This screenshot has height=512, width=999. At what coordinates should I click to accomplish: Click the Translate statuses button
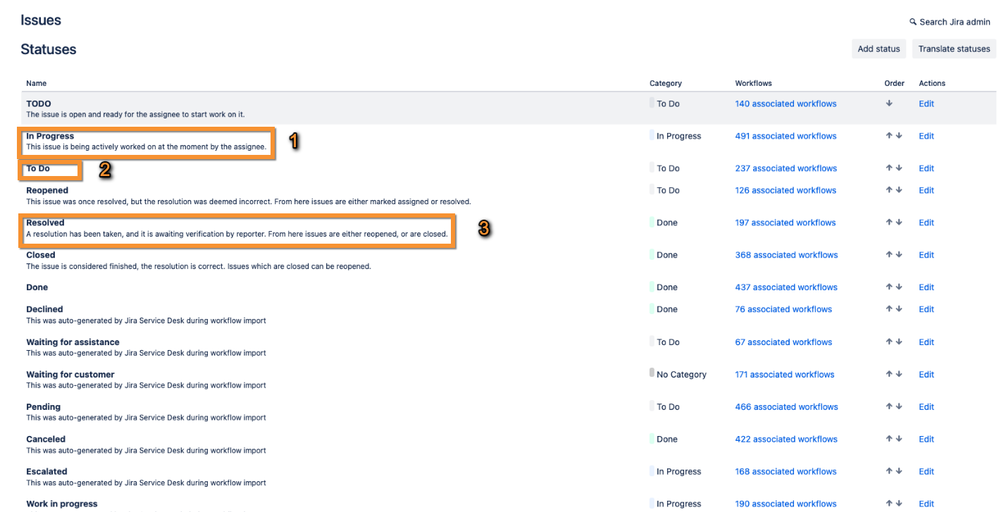(x=954, y=48)
